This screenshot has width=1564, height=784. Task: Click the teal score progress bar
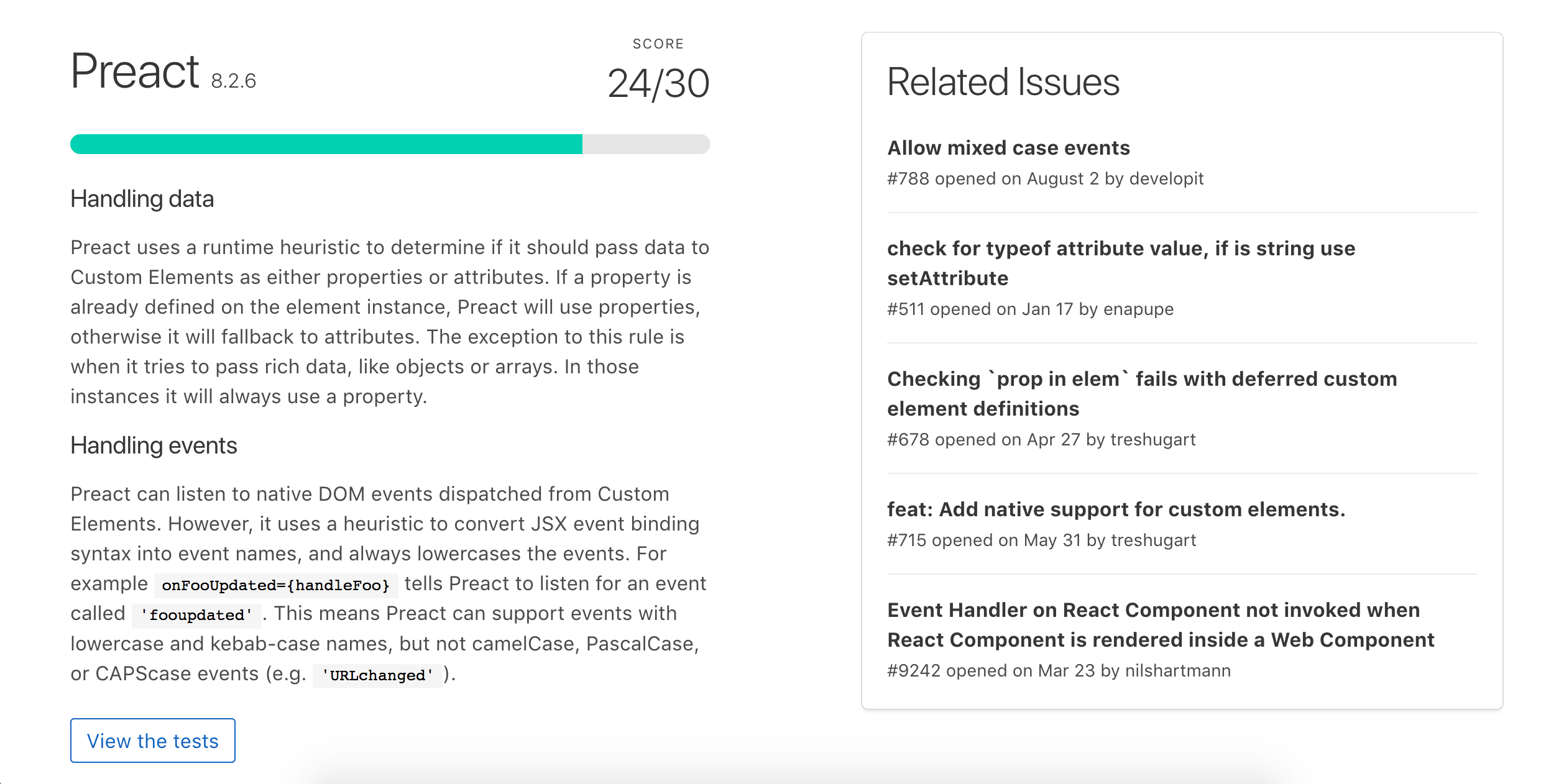[x=326, y=144]
